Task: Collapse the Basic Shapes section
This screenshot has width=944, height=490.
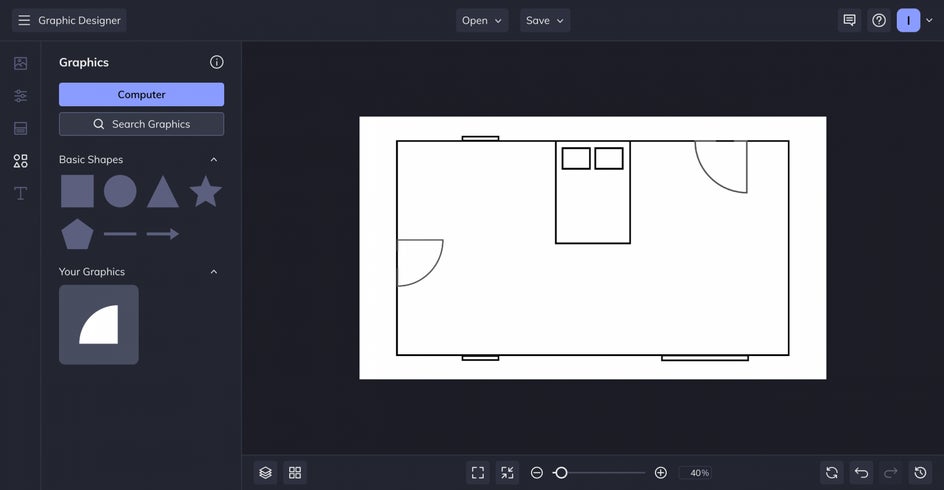Action: (x=214, y=160)
